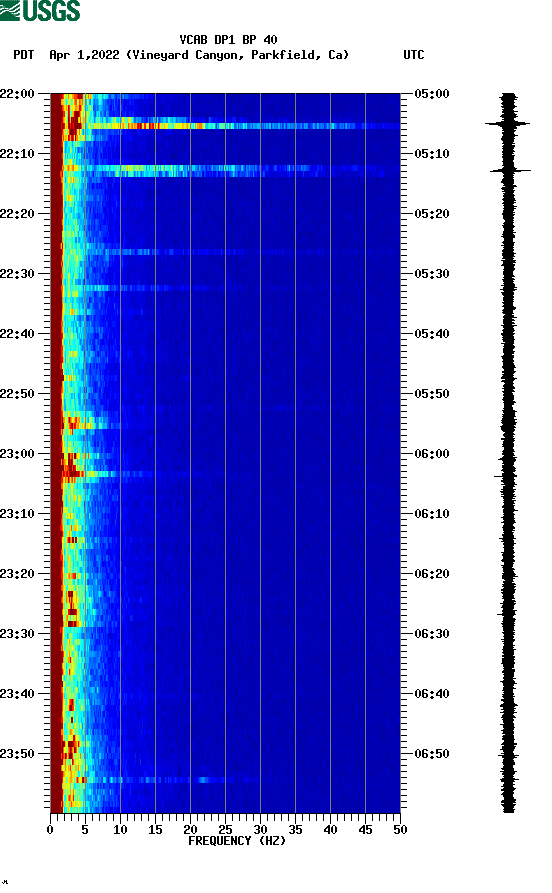Viewport: 552px width, 893px height.
Task: Click the 05:20 UTC time label
Action: coord(432,214)
